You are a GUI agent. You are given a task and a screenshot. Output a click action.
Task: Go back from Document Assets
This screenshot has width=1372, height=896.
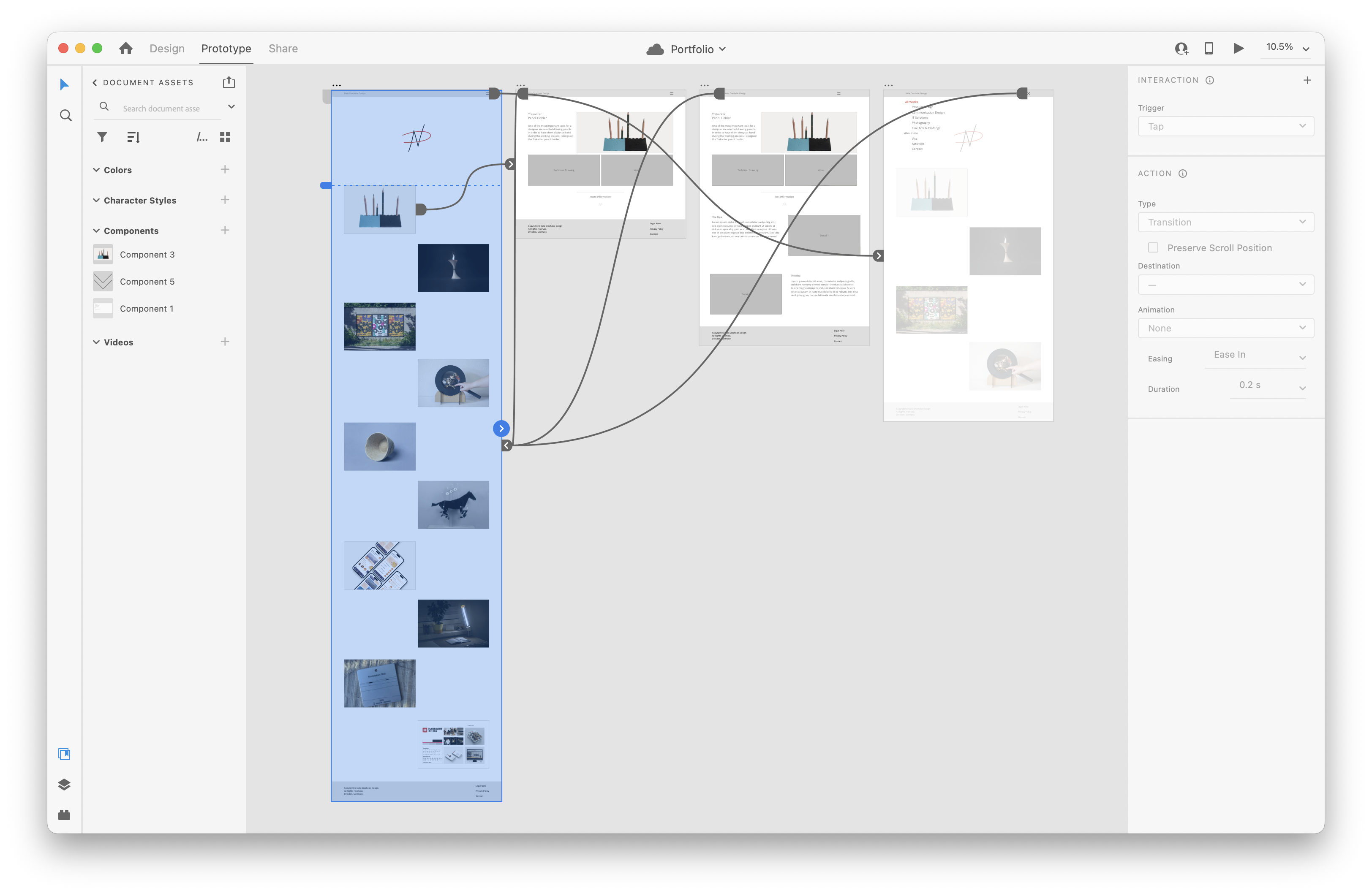point(95,82)
